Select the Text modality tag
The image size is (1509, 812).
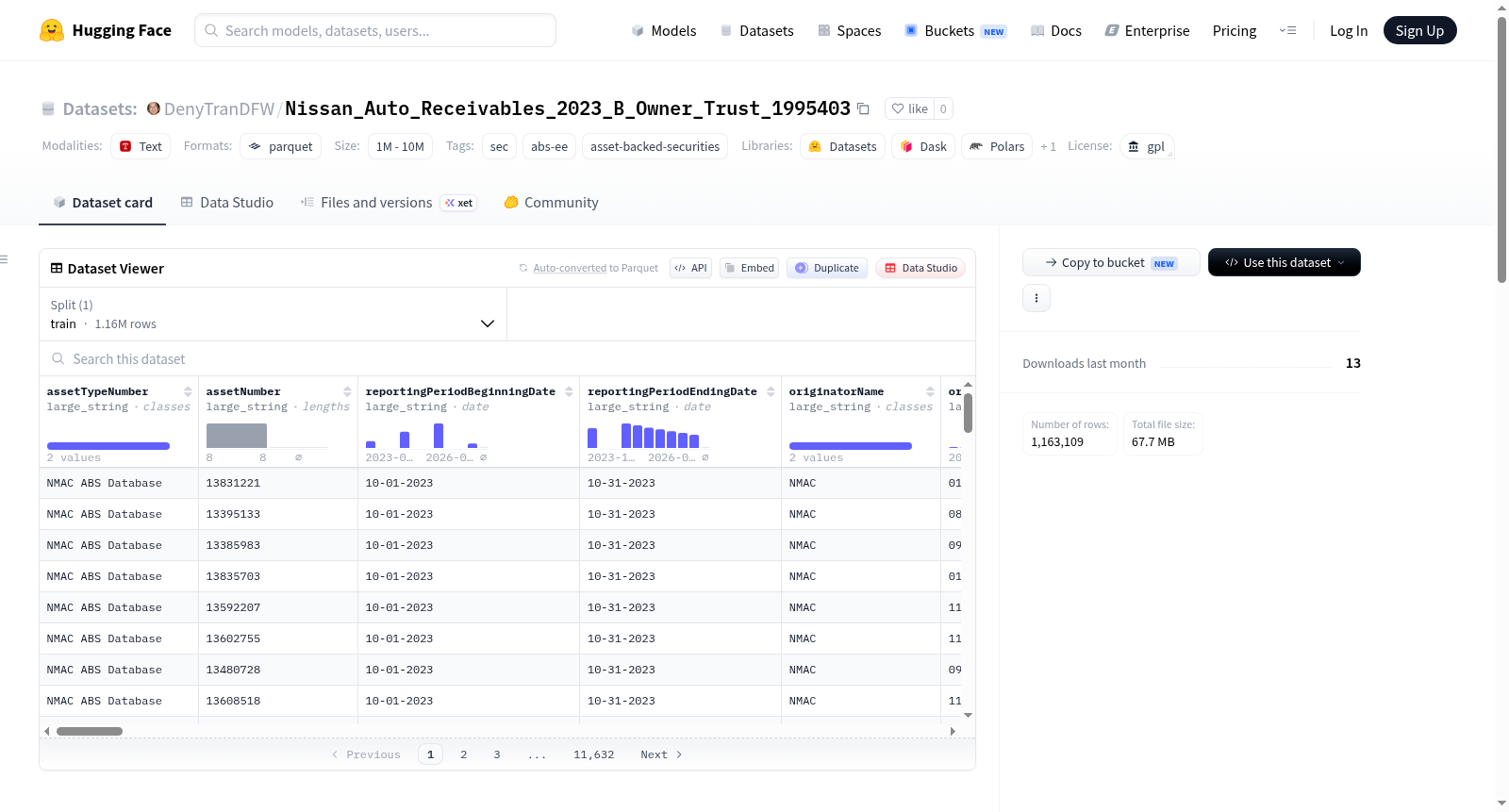[x=141, y=146]
